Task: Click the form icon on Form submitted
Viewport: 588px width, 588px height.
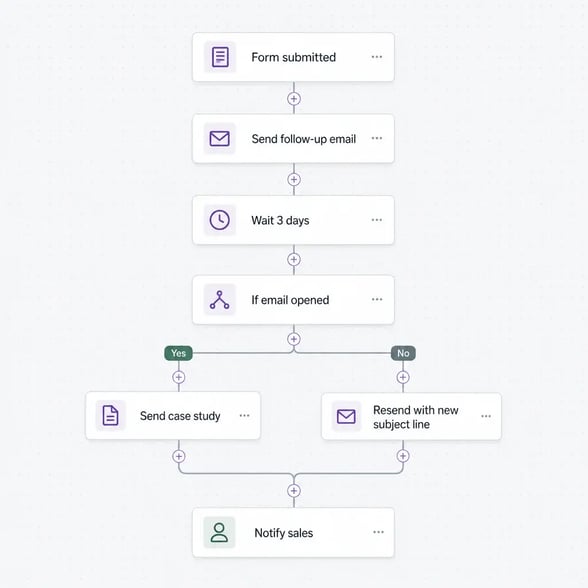Action: pos(220,57)
